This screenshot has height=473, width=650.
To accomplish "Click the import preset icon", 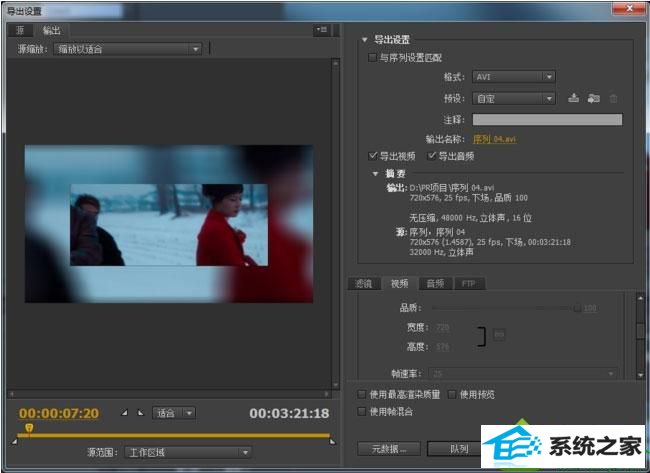I will [593, 98].
